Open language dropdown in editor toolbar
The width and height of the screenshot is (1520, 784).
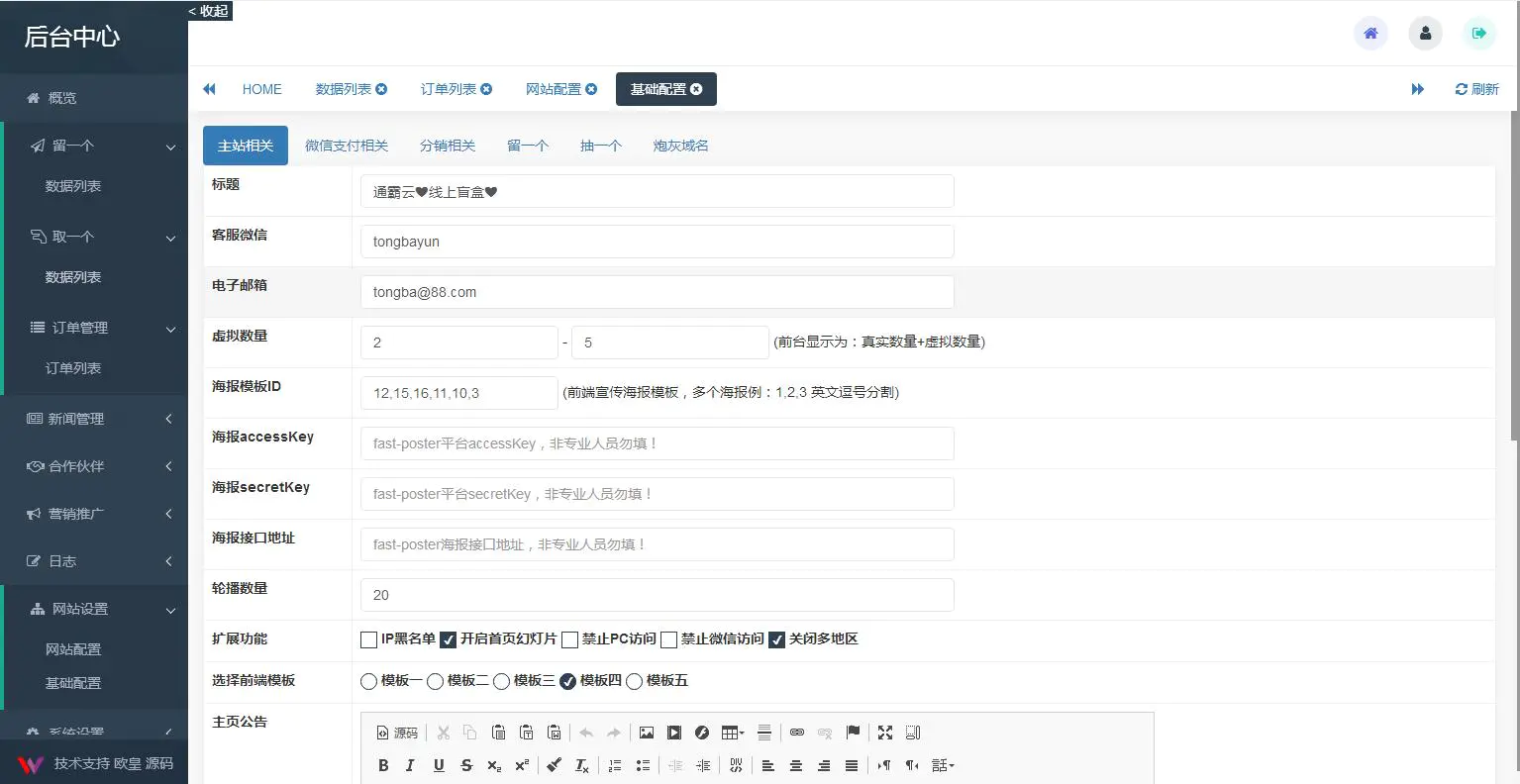coord(943,765)
